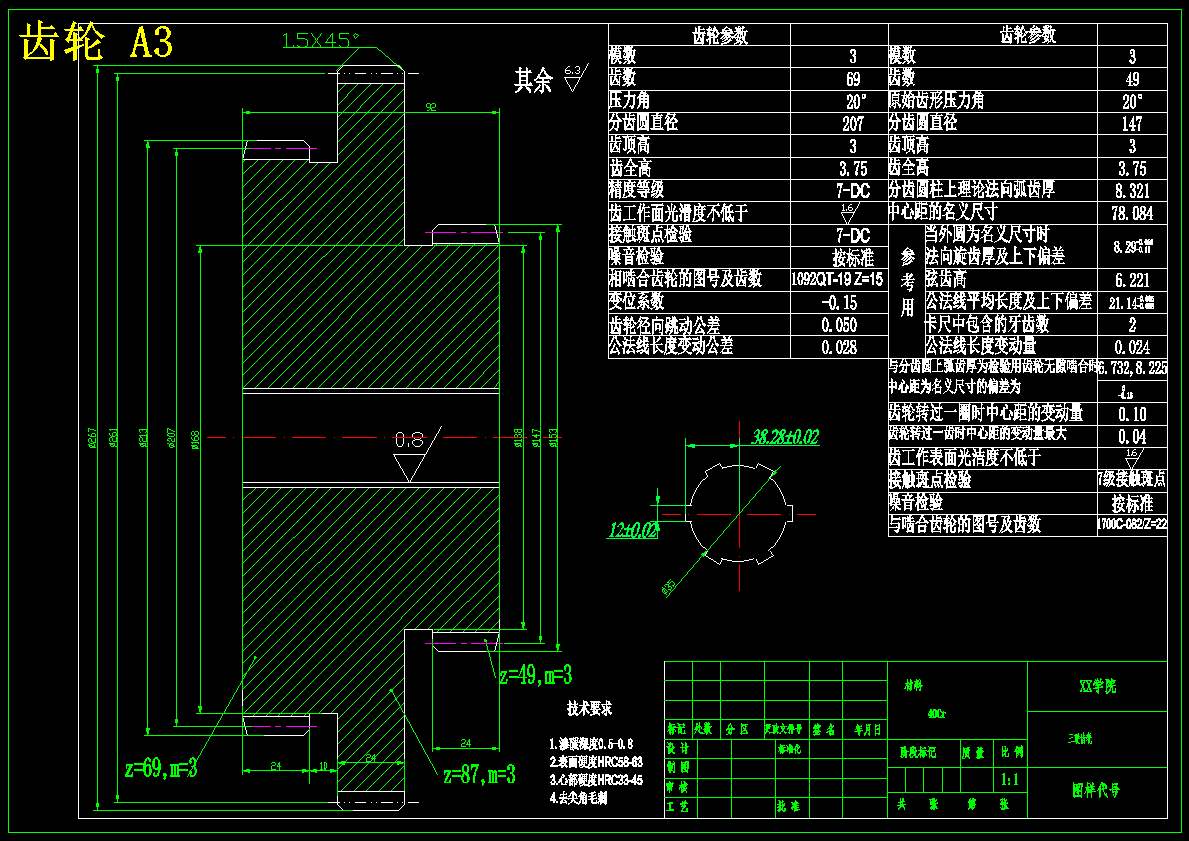1189x841 pixels.
Task: Select the '40Cr' material text
Action: [936, 714]
